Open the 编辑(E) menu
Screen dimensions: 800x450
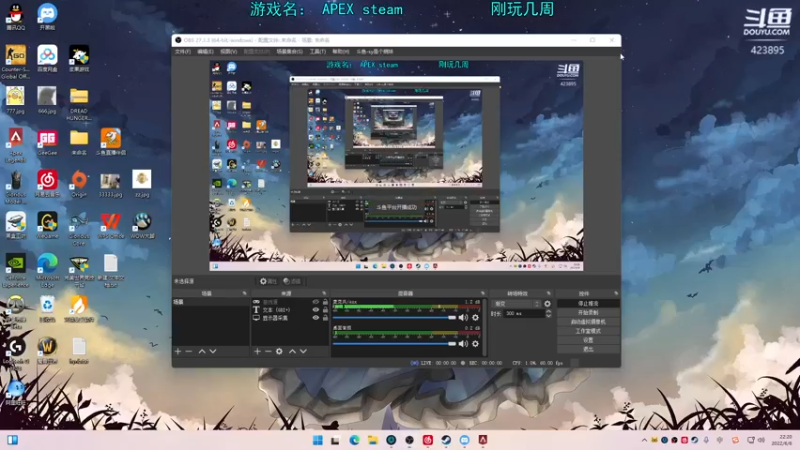click(205, 52)
